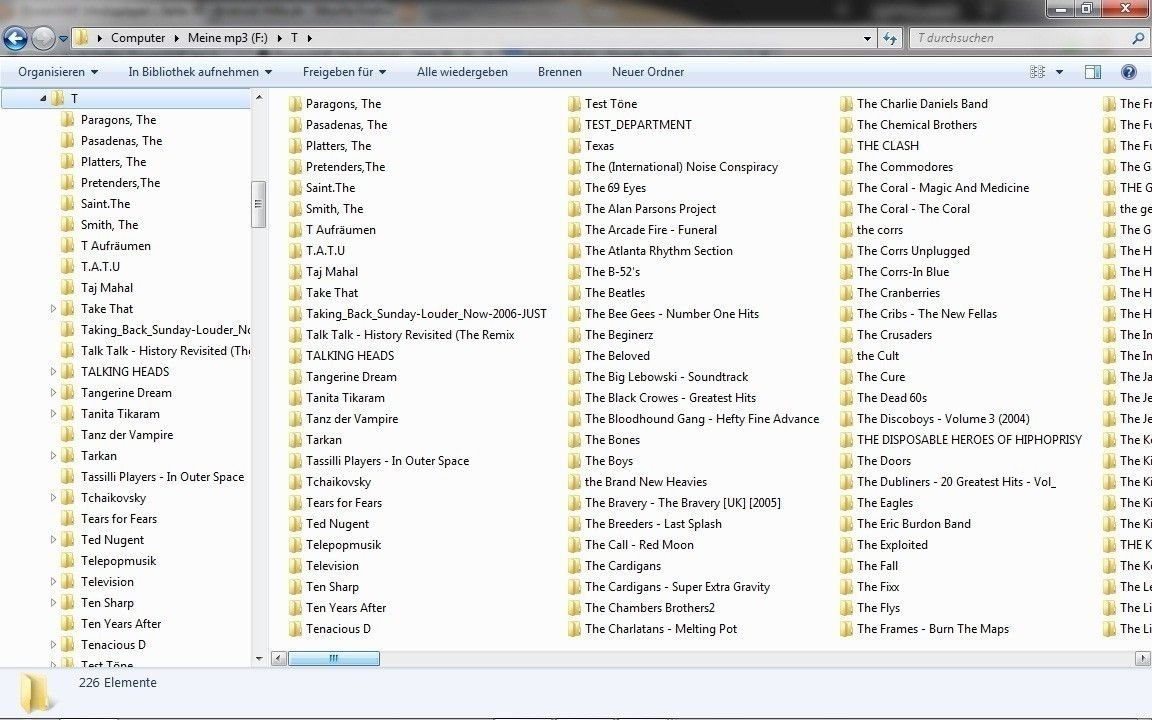
Task: Open the Organisieren menu
Action: click(58, 72)
